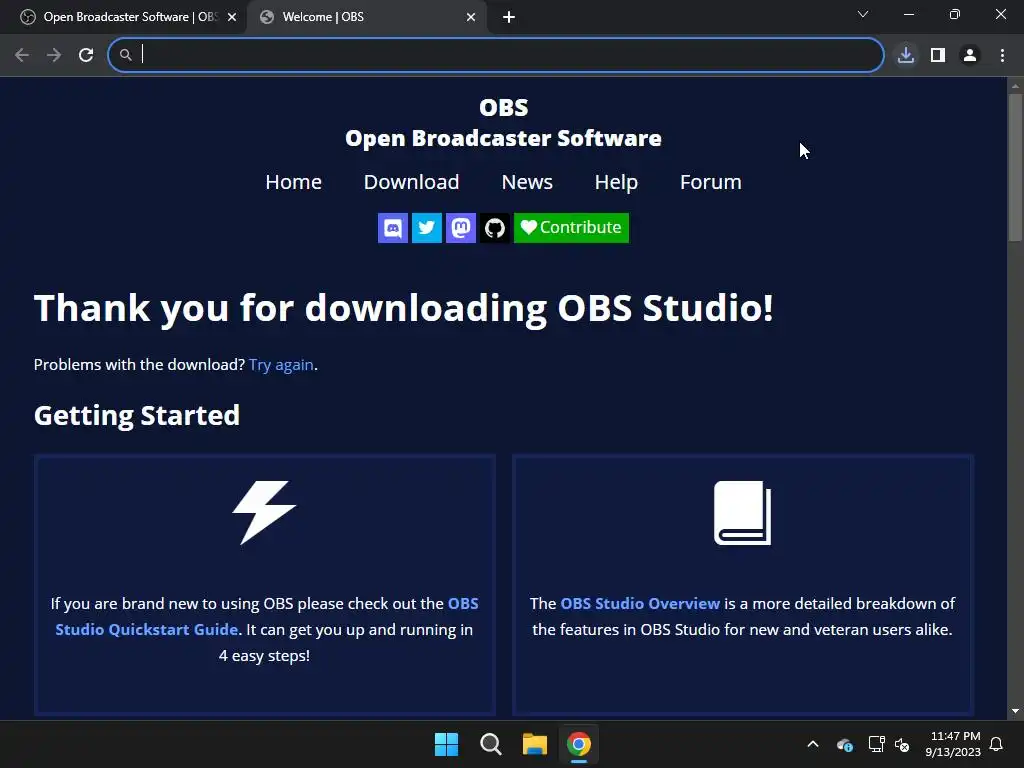The image size is (1024, 768).
Task: Close the Open Broadcaster Software tab
Action: (x=232, y=17)
